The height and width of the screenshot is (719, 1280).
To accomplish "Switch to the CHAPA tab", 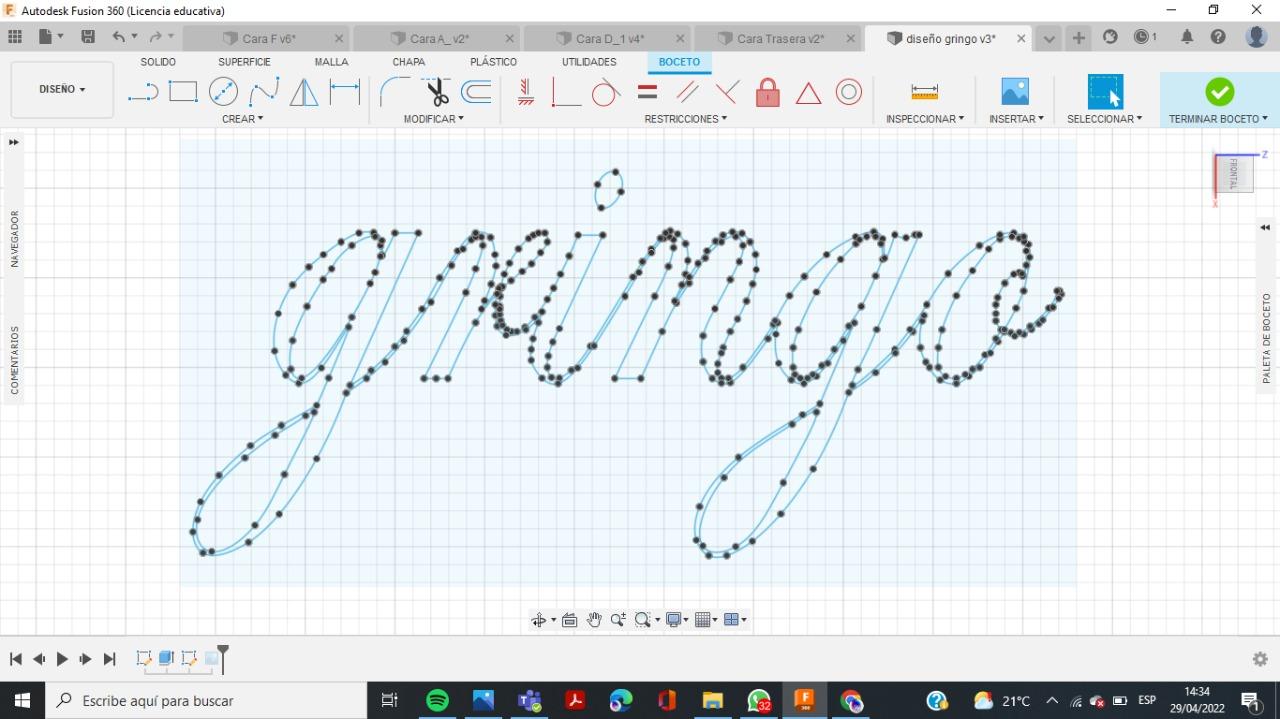I will 409,62.
